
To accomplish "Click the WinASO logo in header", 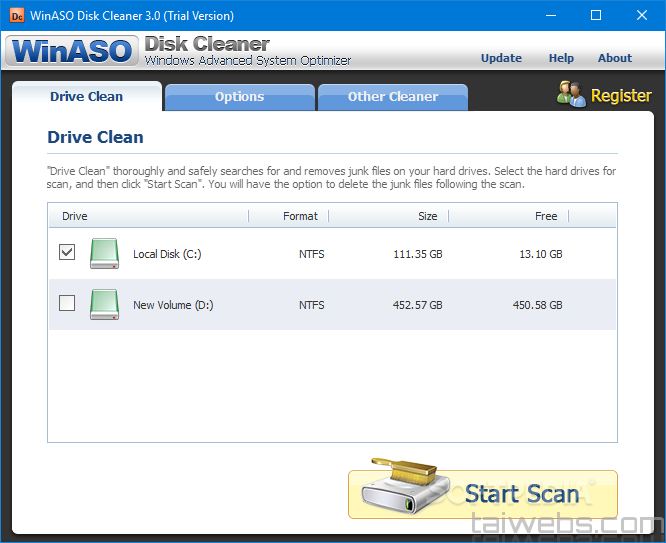I will [x=71, y=51].
